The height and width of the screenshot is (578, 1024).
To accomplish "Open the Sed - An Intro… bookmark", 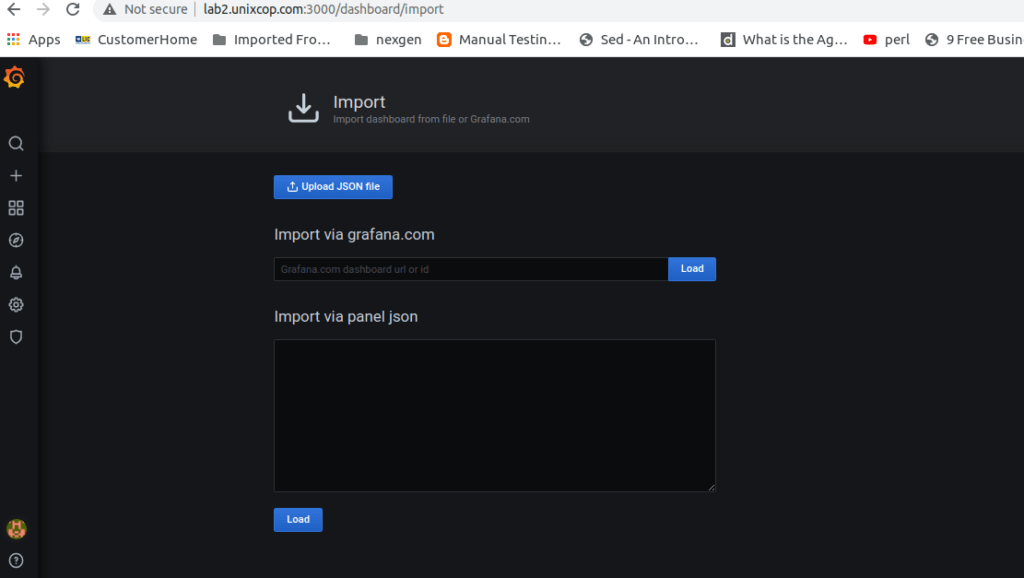I will pyautogui.click(x=639, y=39).
